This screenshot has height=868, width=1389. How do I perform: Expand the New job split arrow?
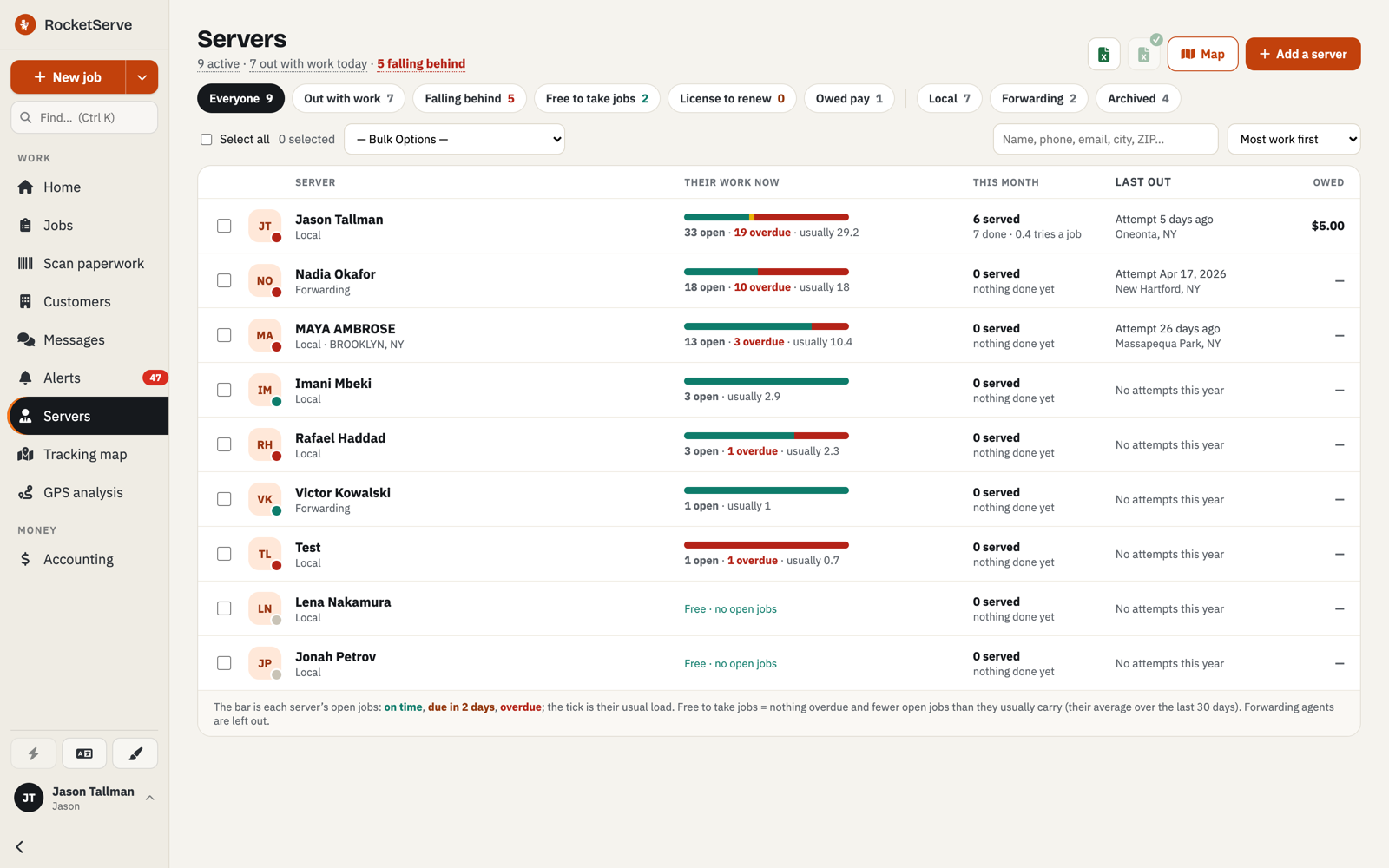click(142, 77)
